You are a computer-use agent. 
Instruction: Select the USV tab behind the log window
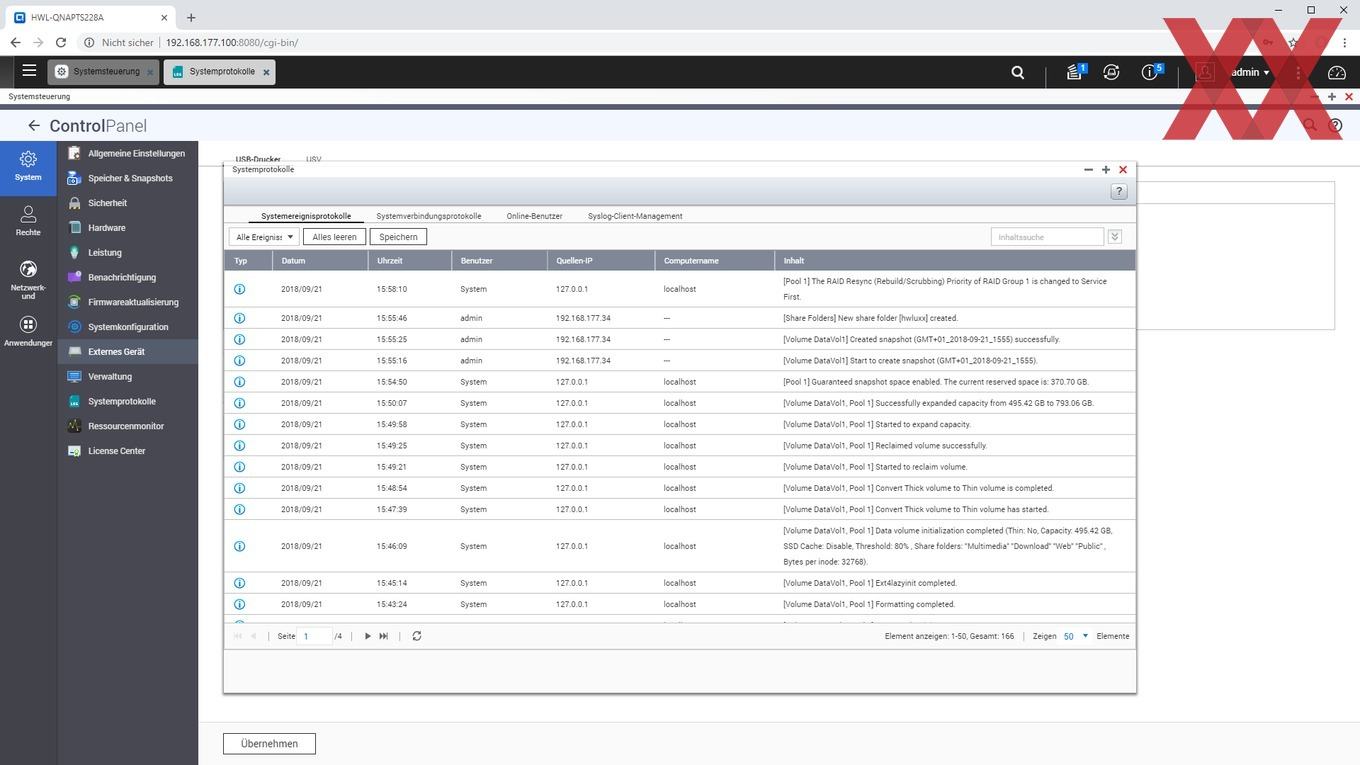314,159
